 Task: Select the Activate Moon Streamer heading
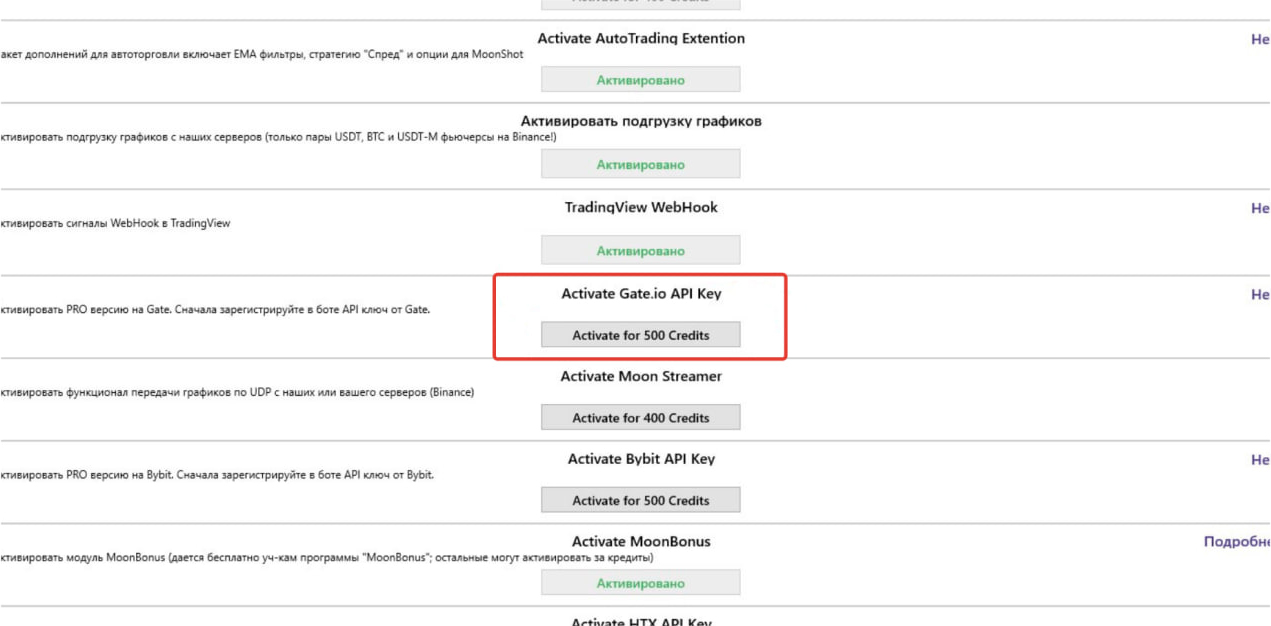(x=641, y=376)
